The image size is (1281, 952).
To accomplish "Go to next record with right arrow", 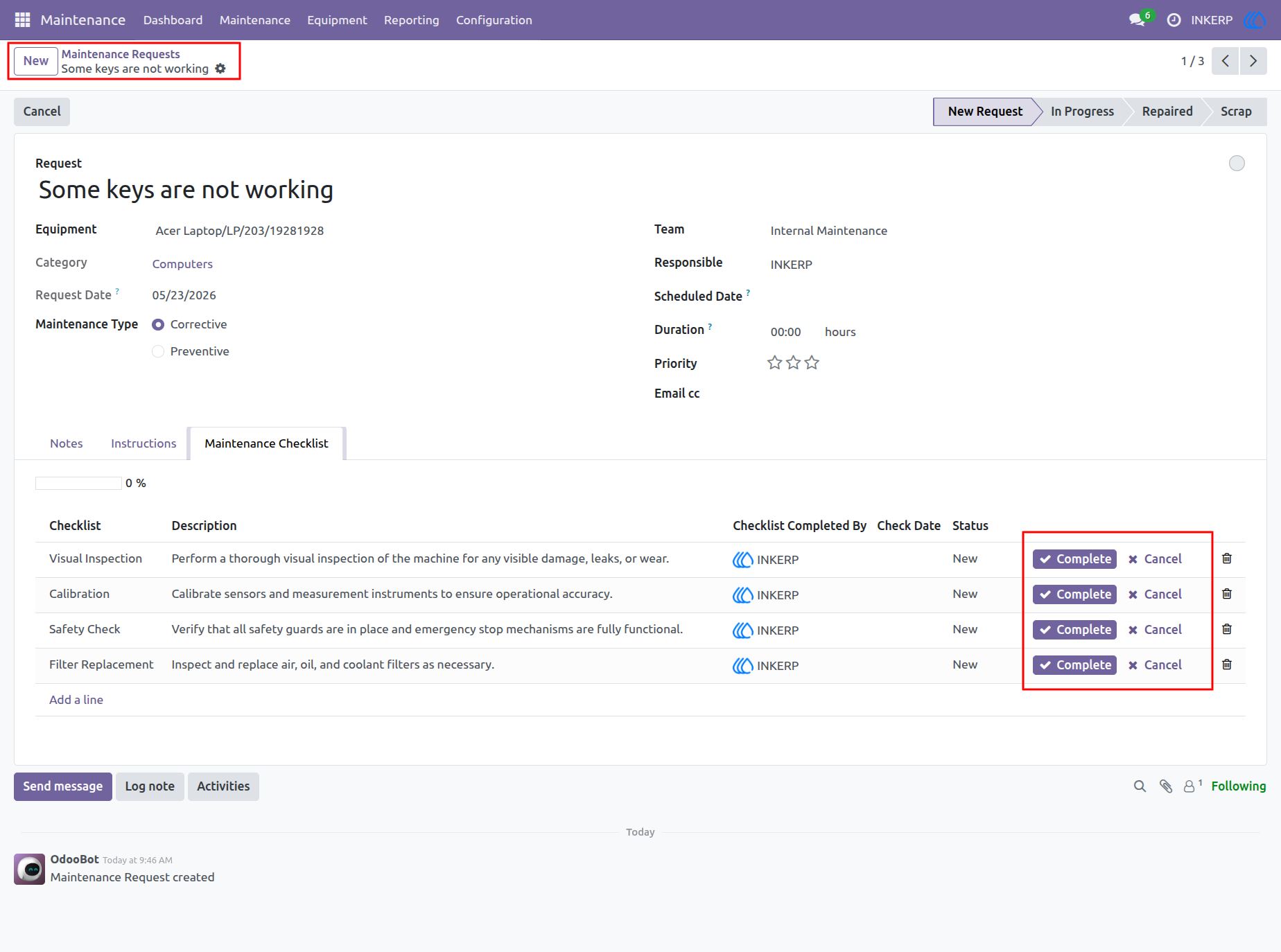I will [1253, 61].
